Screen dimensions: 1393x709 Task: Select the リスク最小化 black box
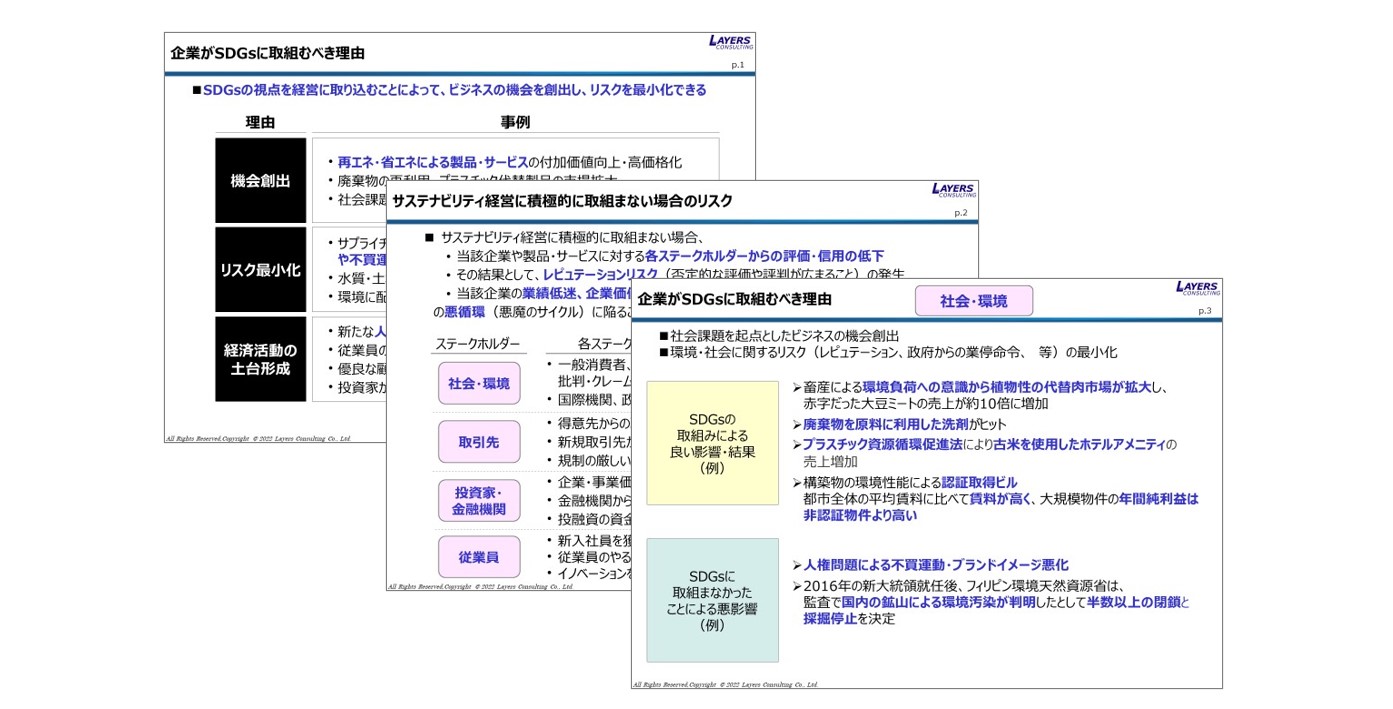[x=260, y=270]
